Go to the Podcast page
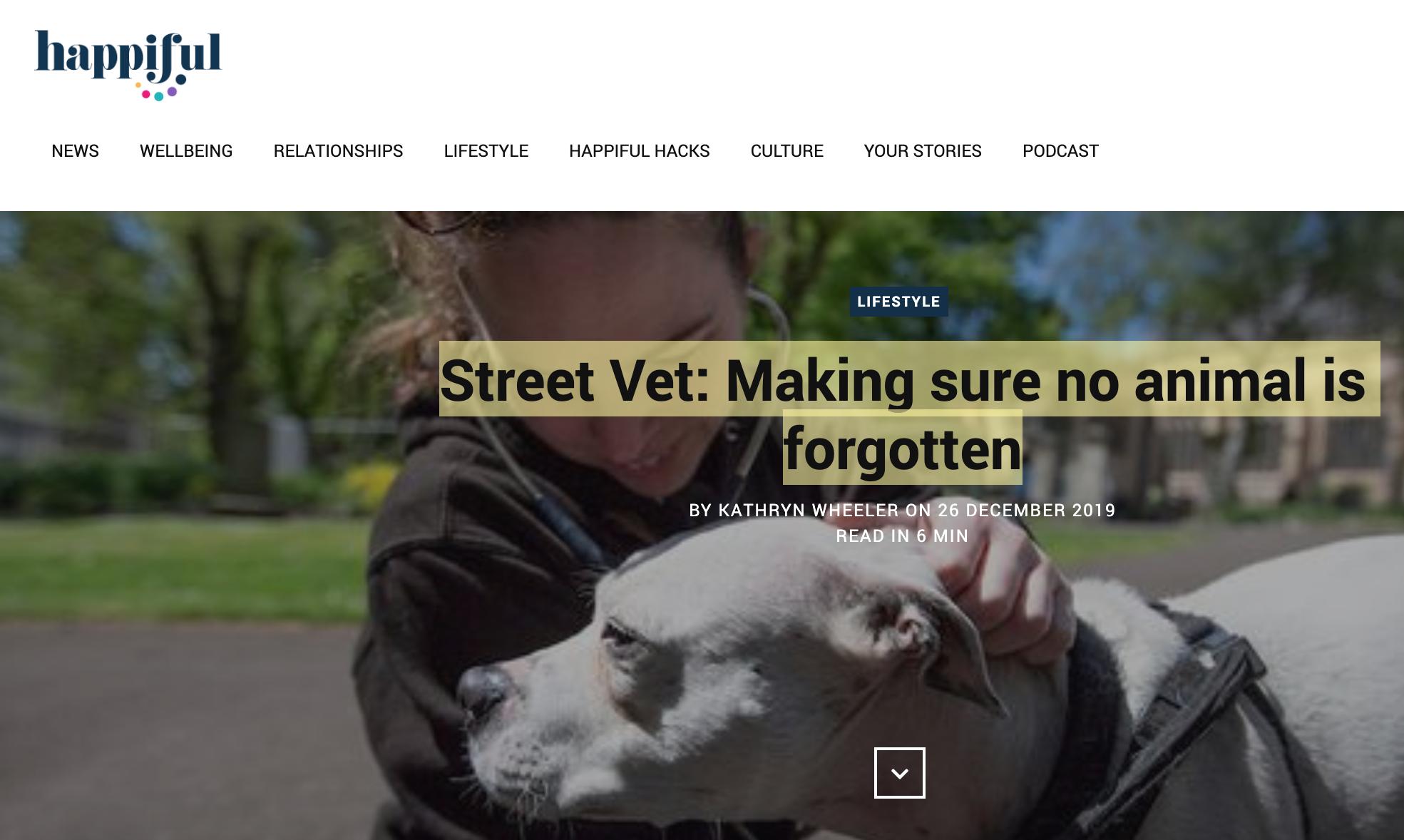 click(1060, 151)
